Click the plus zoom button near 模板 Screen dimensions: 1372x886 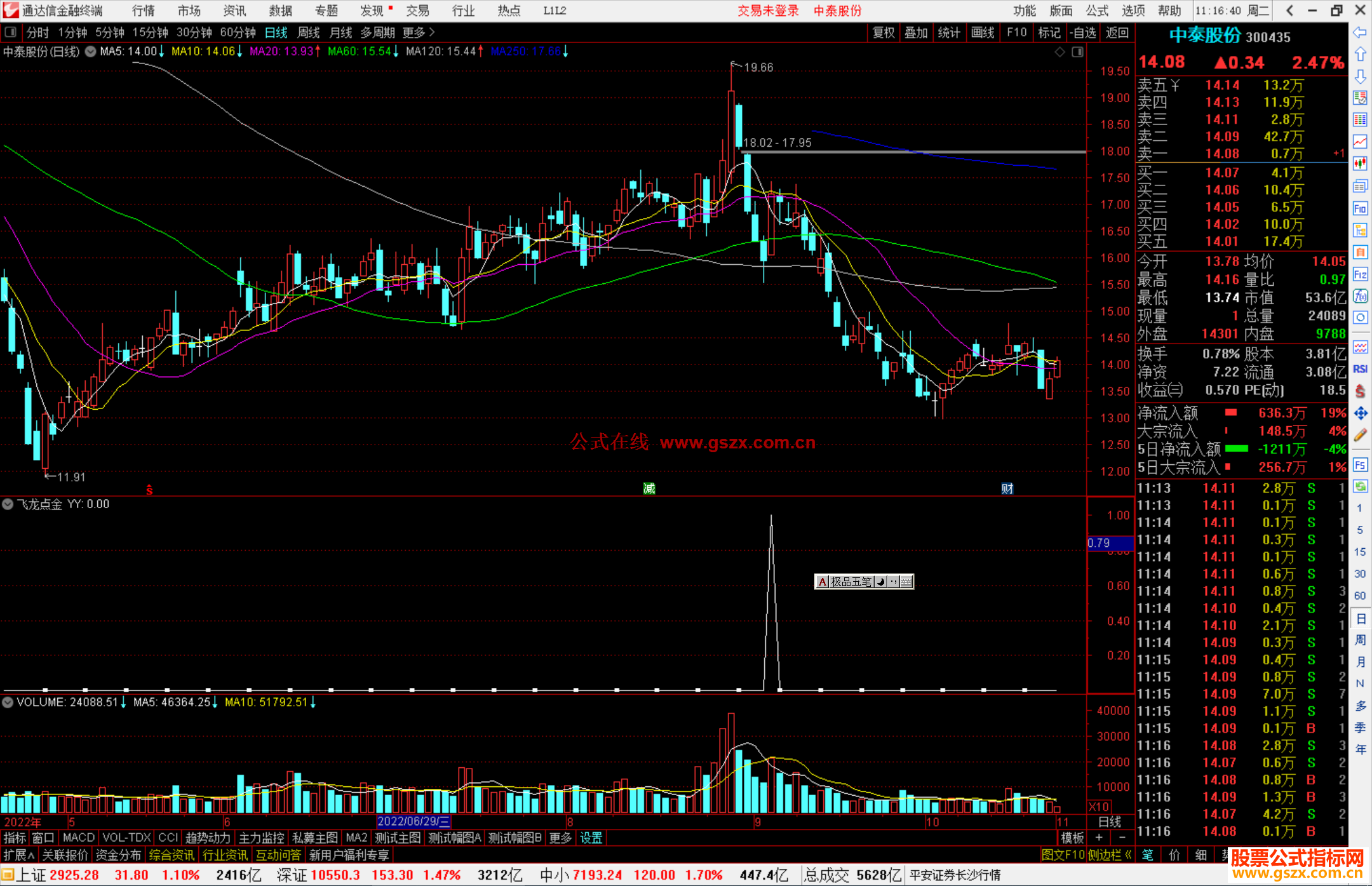tap(1100, 838)
